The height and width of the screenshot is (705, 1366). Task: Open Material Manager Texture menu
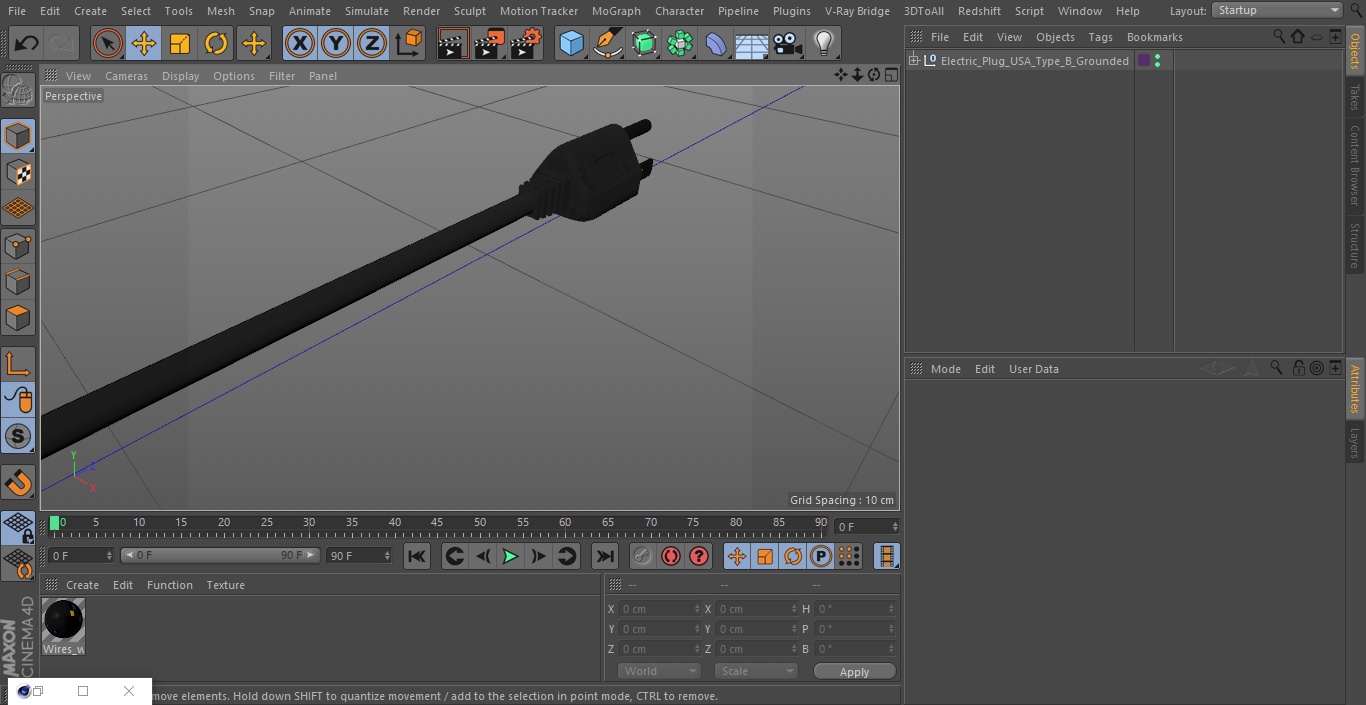226,585
